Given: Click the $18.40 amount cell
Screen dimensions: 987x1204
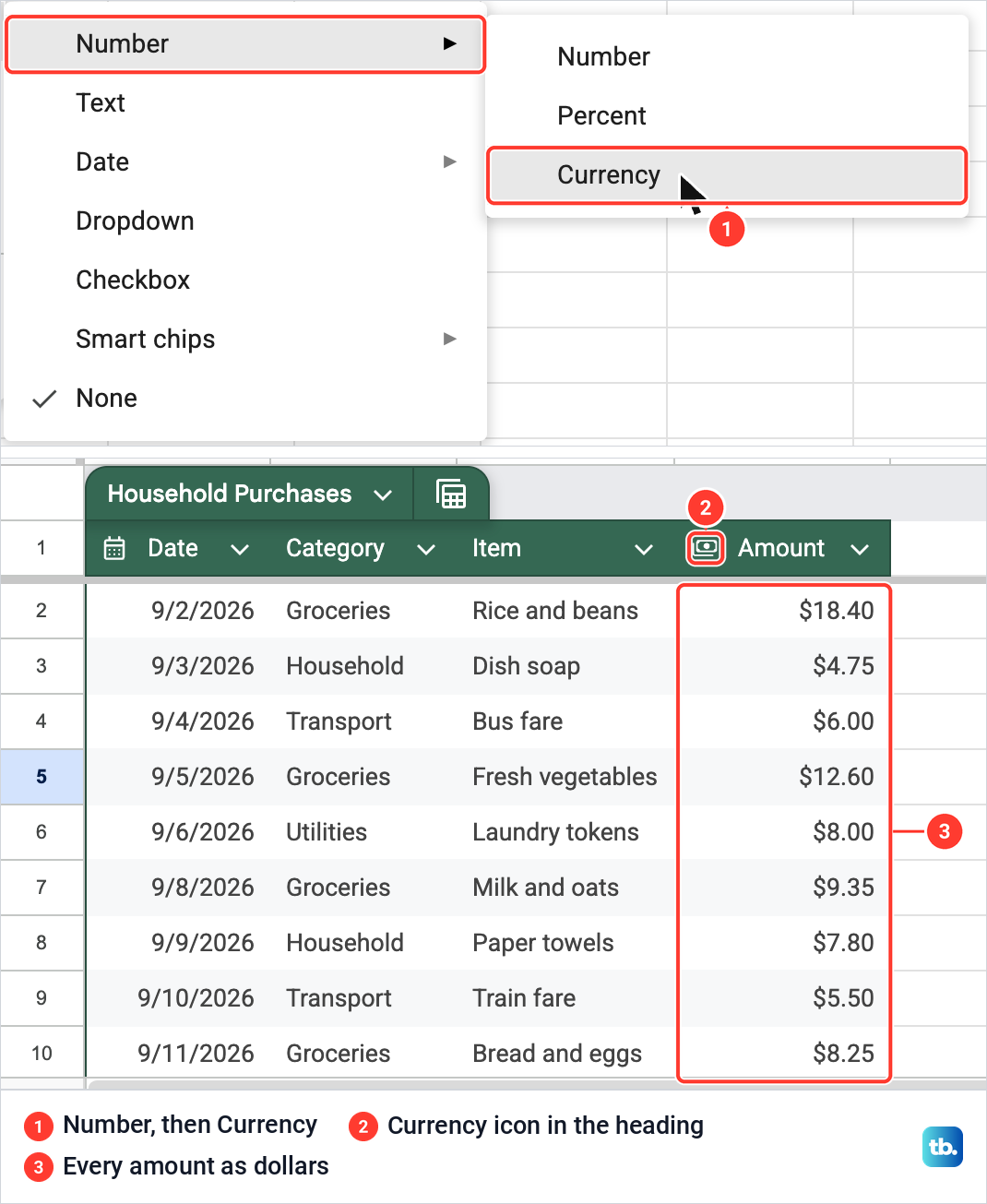Looking at the screenshot, I should (784, 611).
